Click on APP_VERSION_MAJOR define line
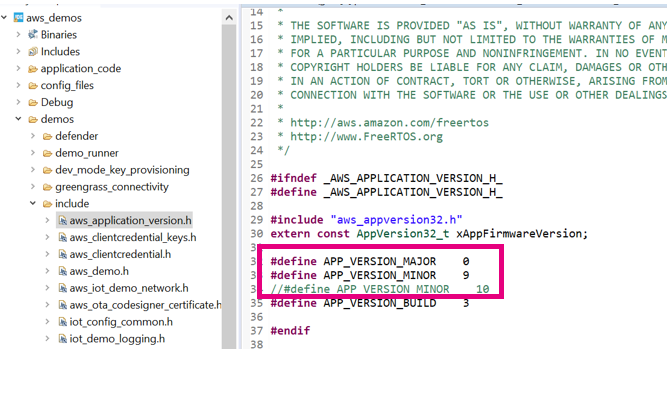Screen dimensions: 667x400 click(370, 261)
